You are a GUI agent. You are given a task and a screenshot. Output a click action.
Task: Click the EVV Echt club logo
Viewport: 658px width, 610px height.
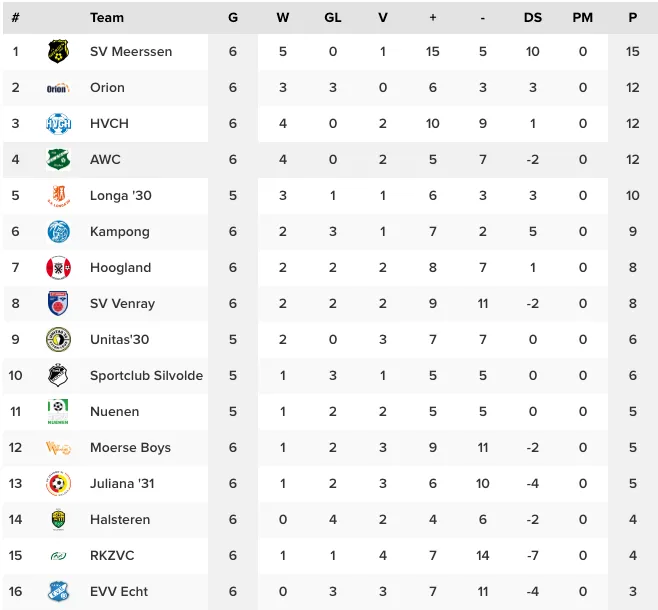58,592
